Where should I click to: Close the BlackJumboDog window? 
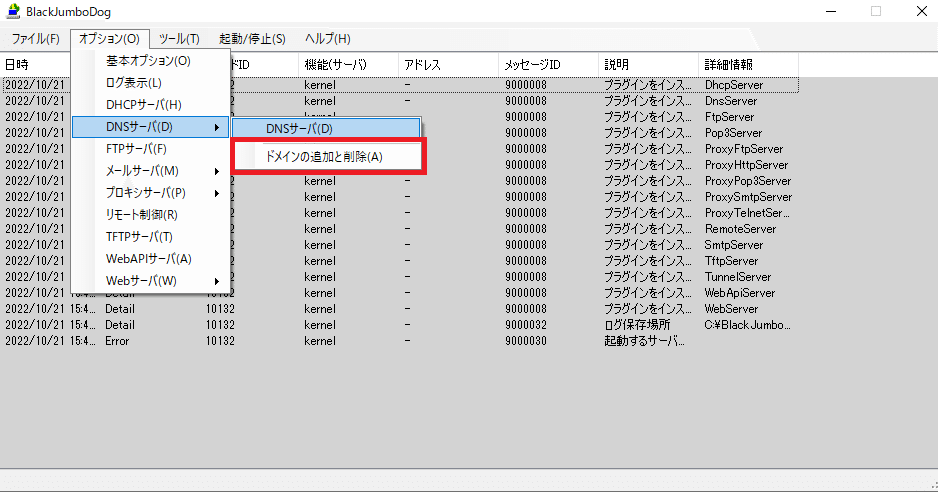(x=922, y=11)
